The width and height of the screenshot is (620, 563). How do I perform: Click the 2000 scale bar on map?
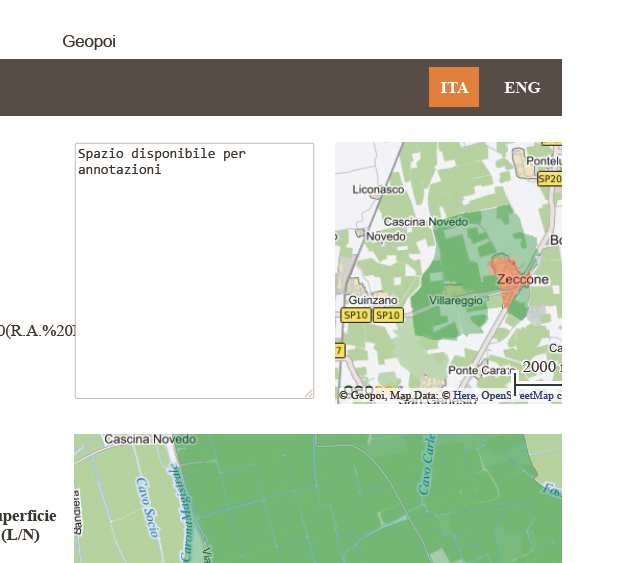[538, 369]
